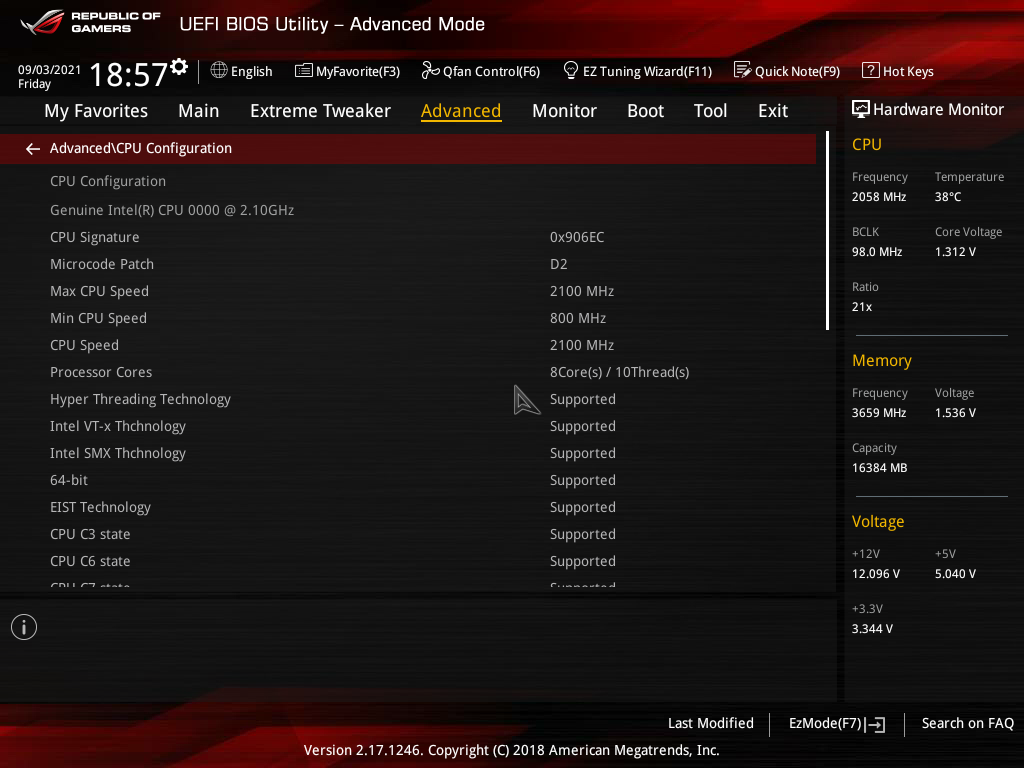Select Hyper Threading Technology row

tap(408, 399)
